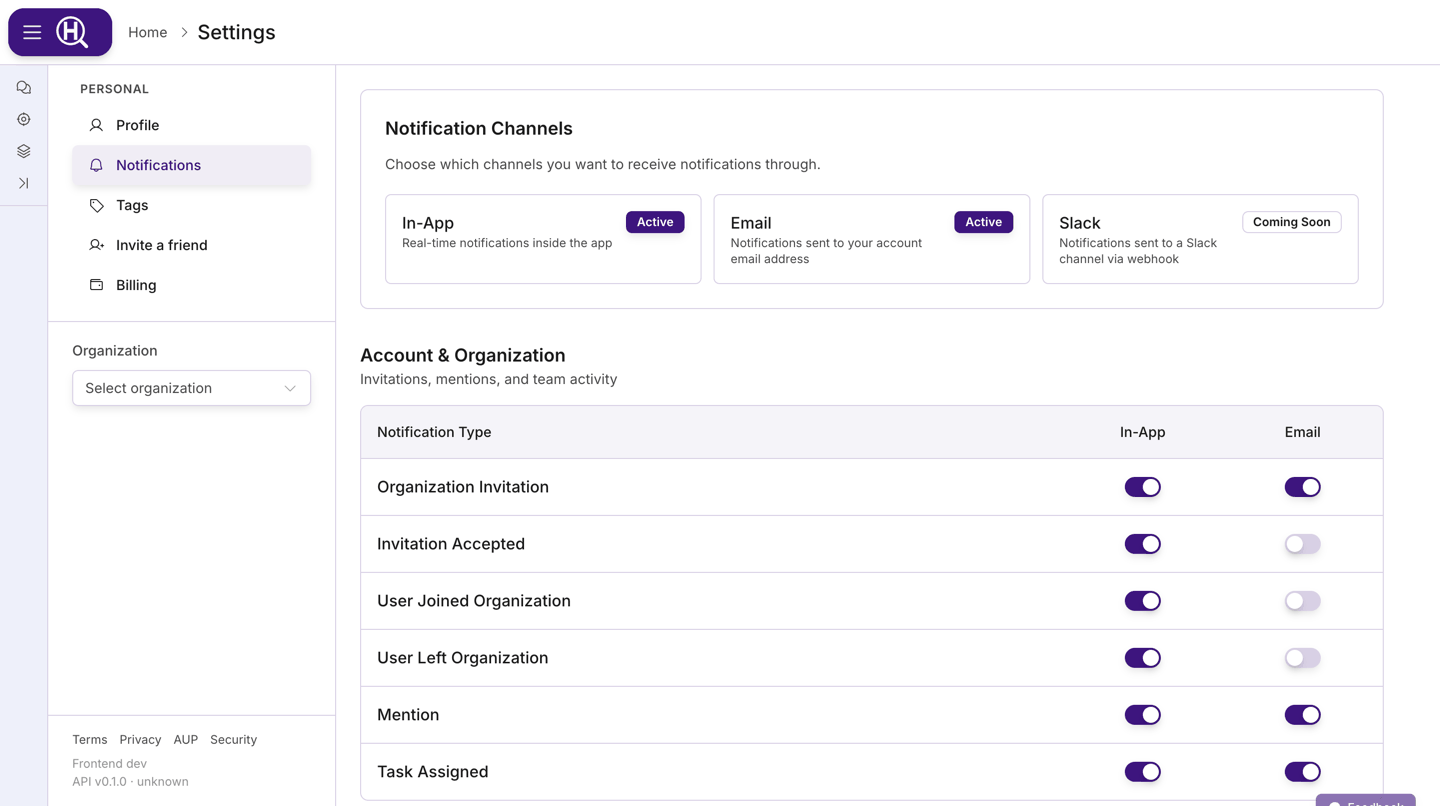
Task: Click the target icon in left rail
Action: tap(24, 119)
